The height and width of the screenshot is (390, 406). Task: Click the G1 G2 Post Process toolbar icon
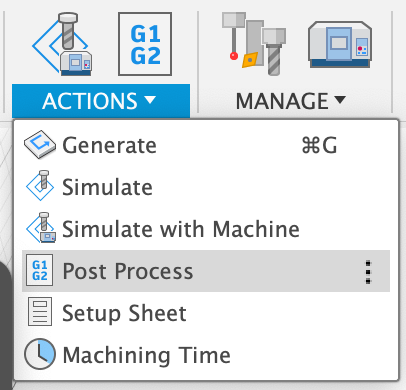click(x=145, y=44)
